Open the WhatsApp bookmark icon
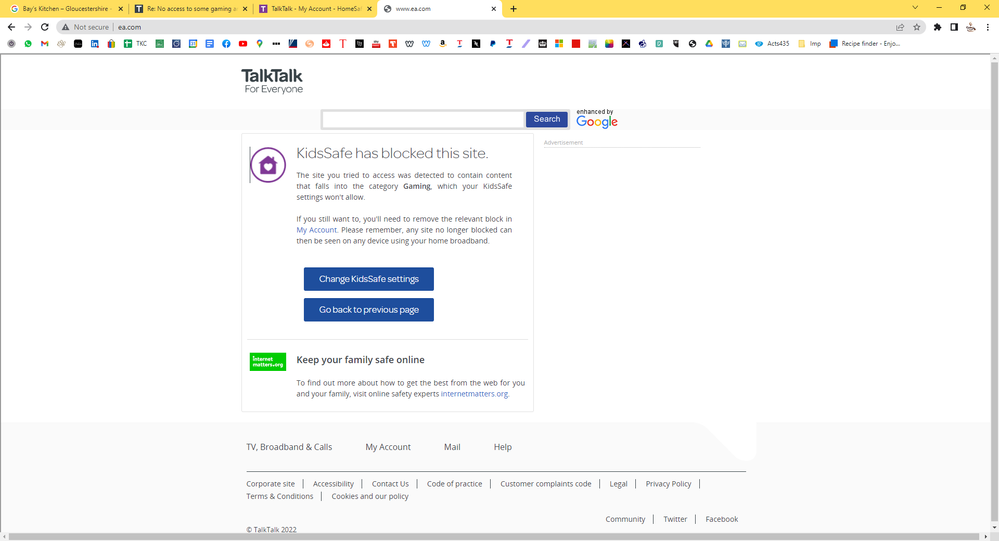 tap(28, 44)
